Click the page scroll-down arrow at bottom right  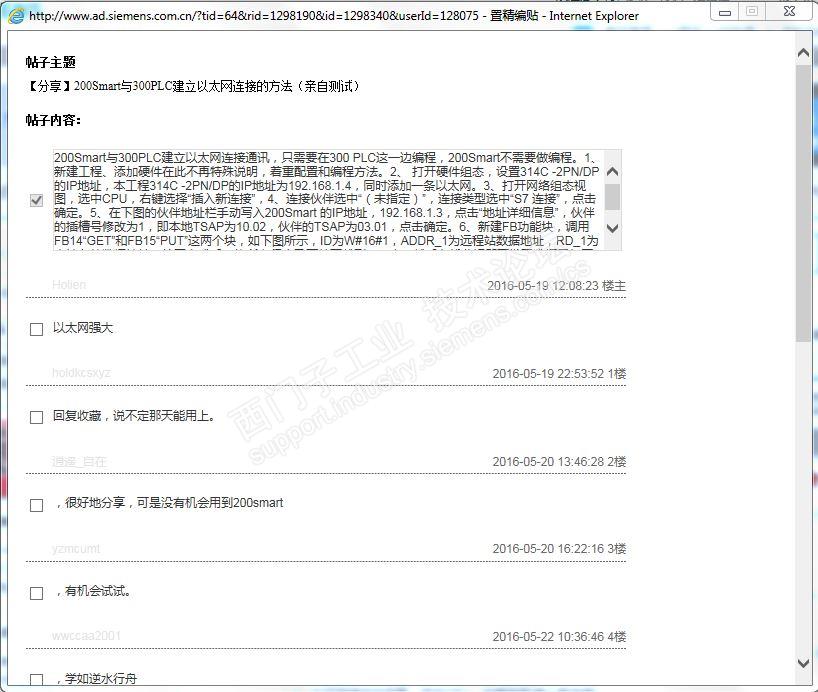pos(803,663)
